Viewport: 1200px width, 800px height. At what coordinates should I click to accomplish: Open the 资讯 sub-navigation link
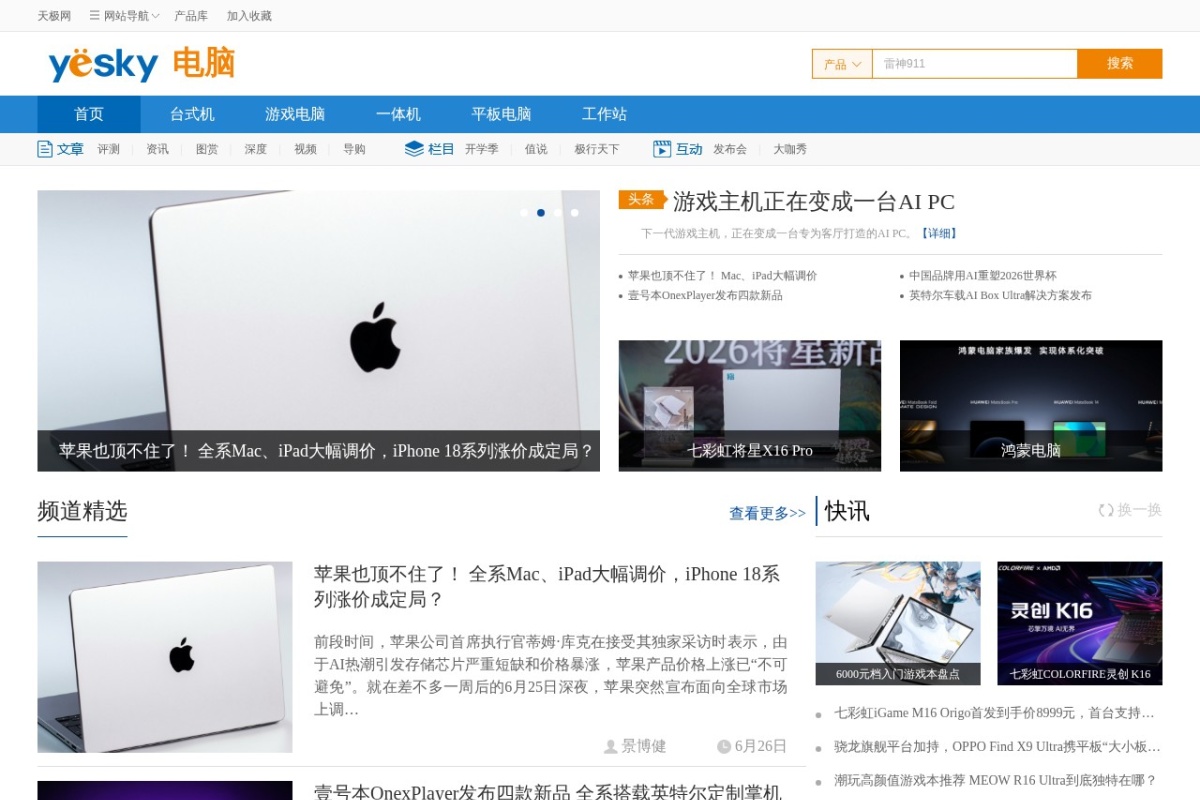click(x=157, y=149)
